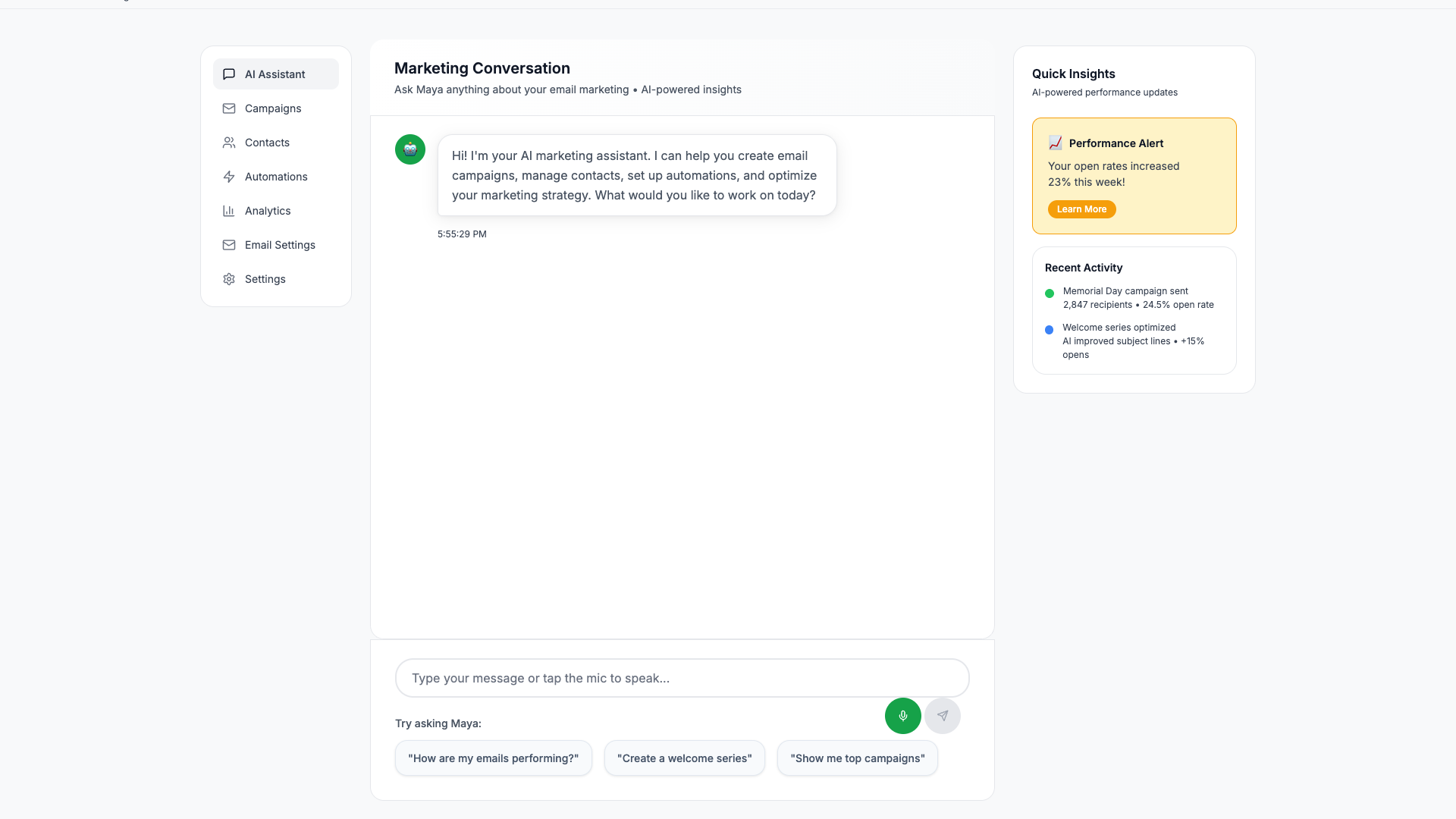The height and width of the screenshot is (819, 1456).
Task: Click the Contacts people icon
Action: pyautogui.click(x=229, y=143)
